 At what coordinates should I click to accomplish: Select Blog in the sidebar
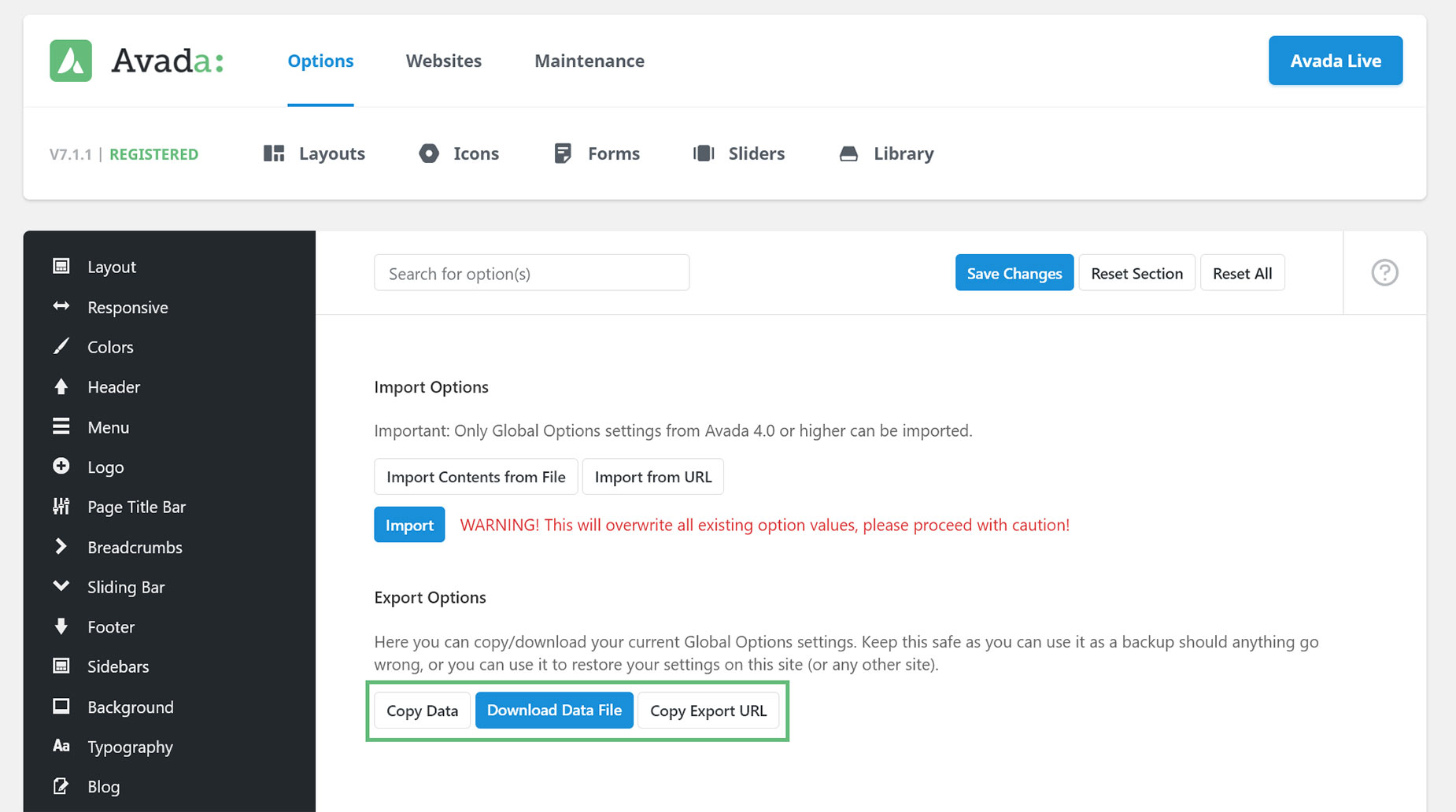(103, 787)
